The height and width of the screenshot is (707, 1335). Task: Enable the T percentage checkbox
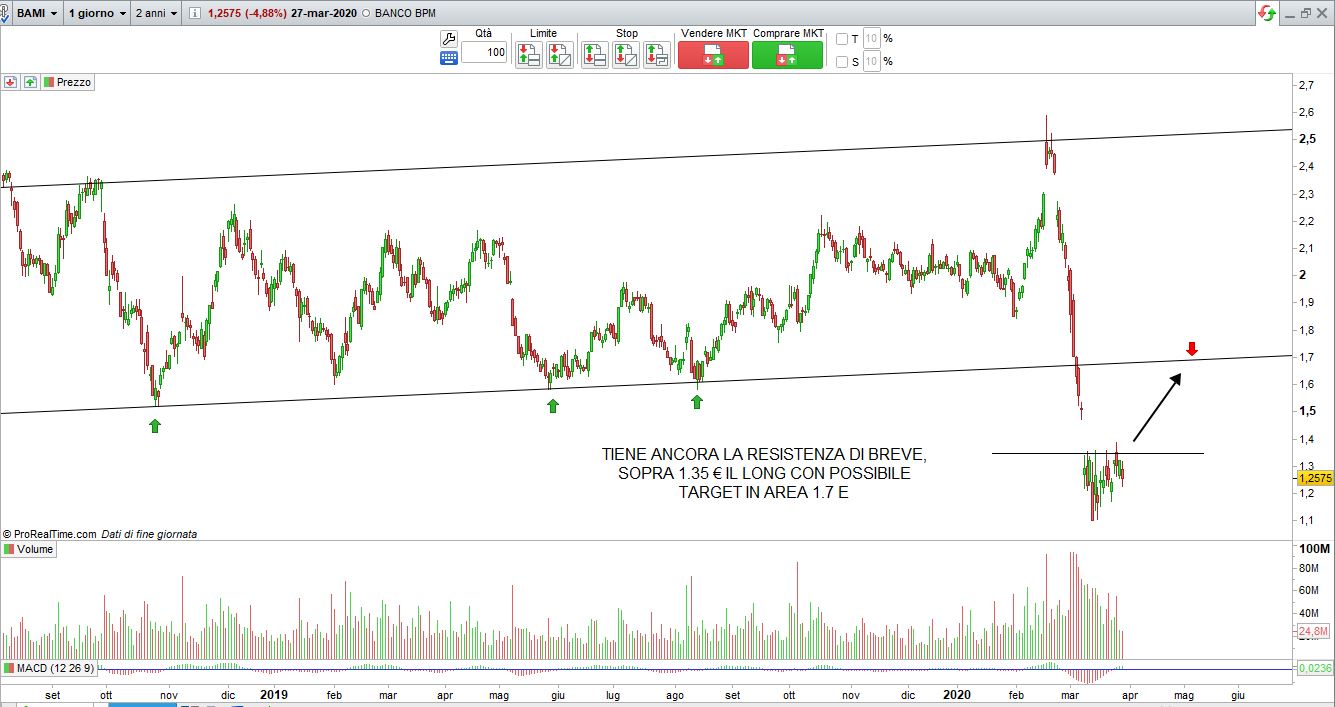841,39
